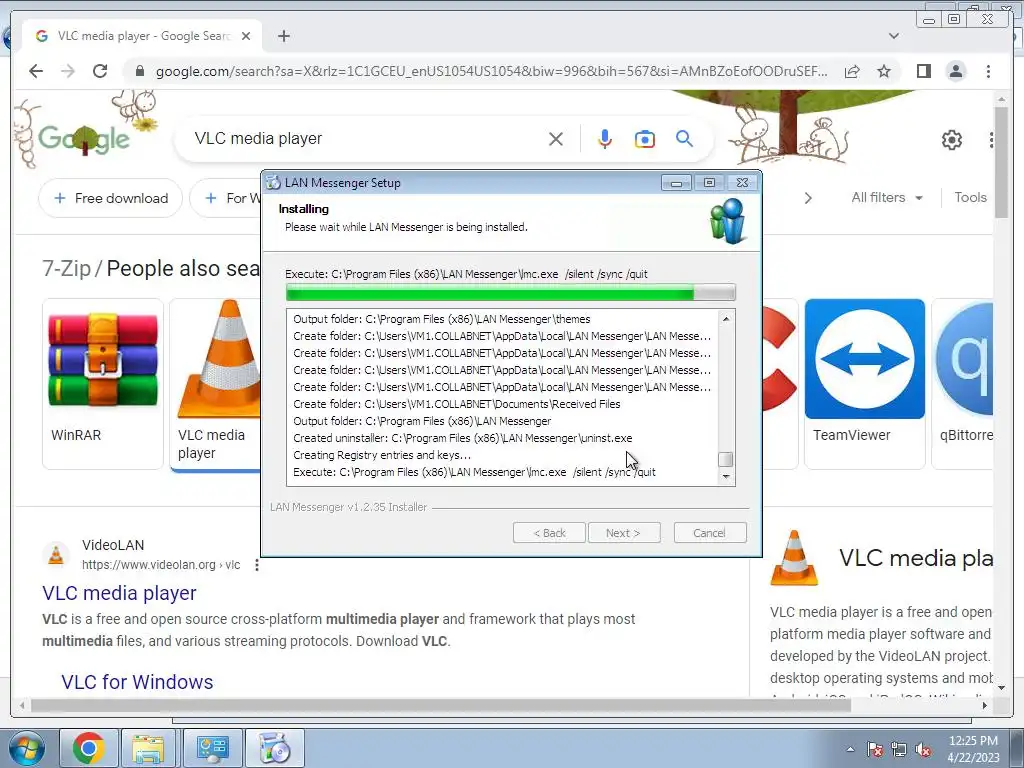Click the Action Center flag tray icon

point(875,749)
